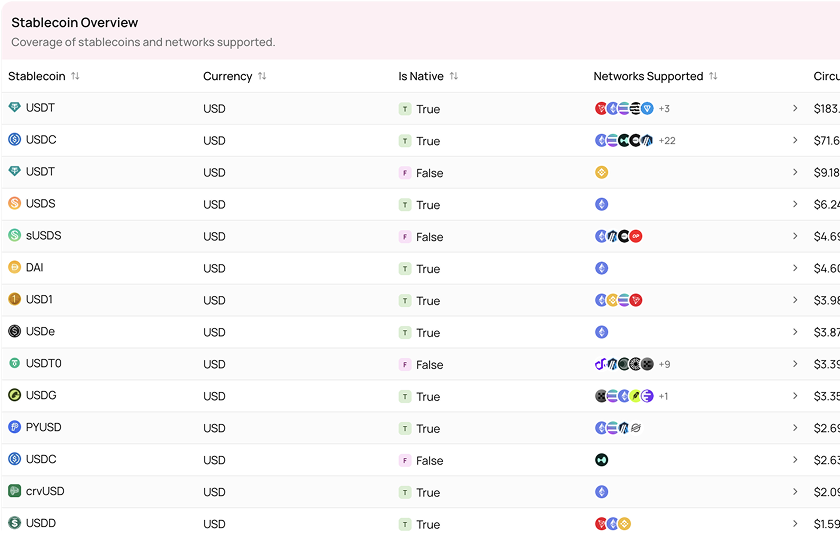This screenshot has height=540, width=840.
Task: Click the USD currency cell in the USDG row
Action: pyautogui.click(x=214, y=396)
